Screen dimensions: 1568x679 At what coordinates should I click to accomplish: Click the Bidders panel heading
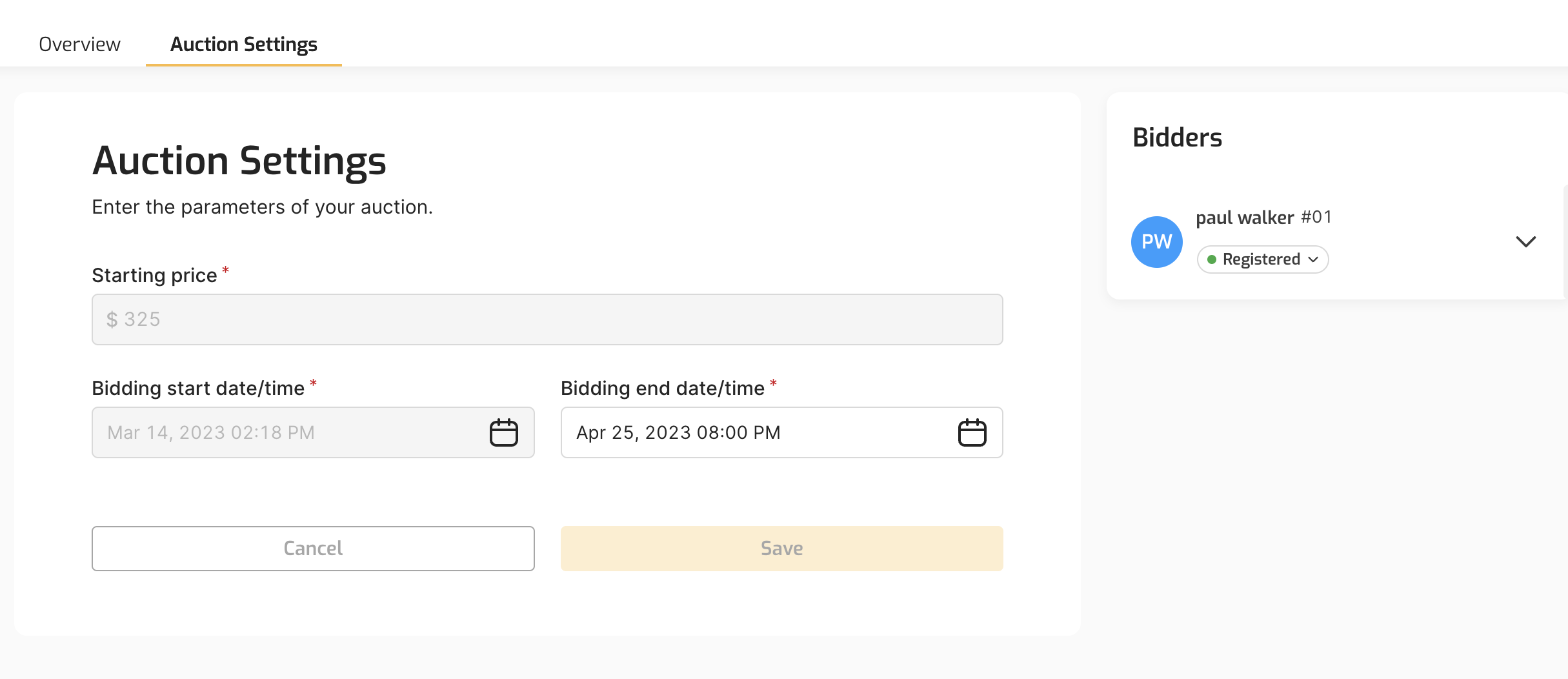click(x=1177, y=137)
